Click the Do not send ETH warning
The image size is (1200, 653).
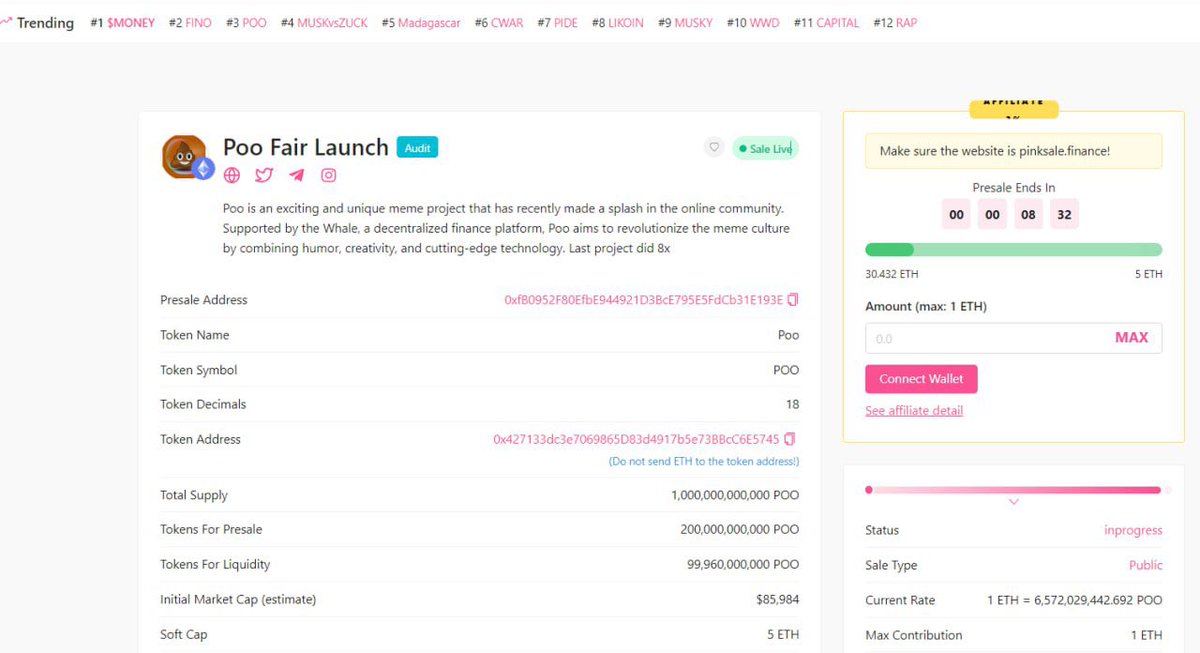704,461
